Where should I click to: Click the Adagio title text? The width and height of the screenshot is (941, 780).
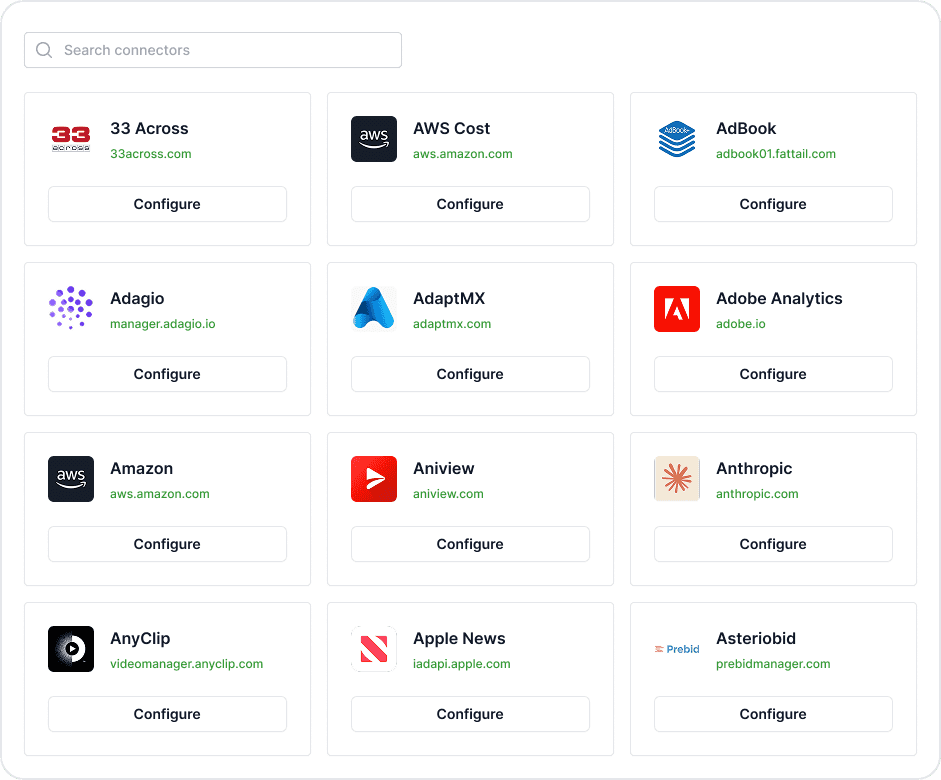pyautogui.click(x=137, y=299)
